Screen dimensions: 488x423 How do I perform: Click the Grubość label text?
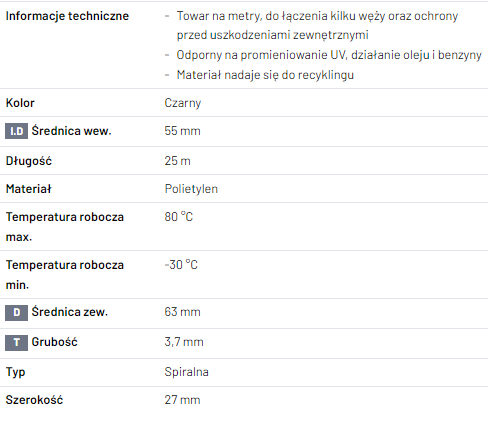point(54,342)
